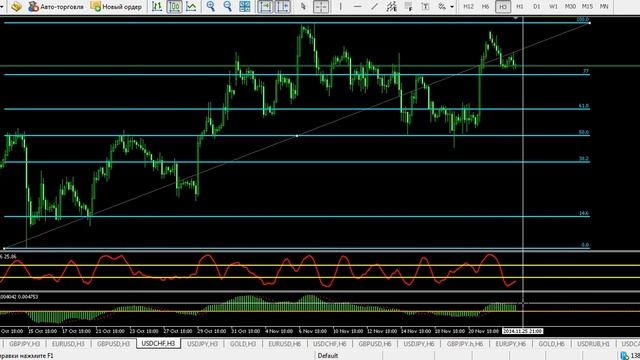Open the GBPJPY,H3 chart tab
Image resolution: width=640 pixels, height=360 pixels.
point(24,344)
